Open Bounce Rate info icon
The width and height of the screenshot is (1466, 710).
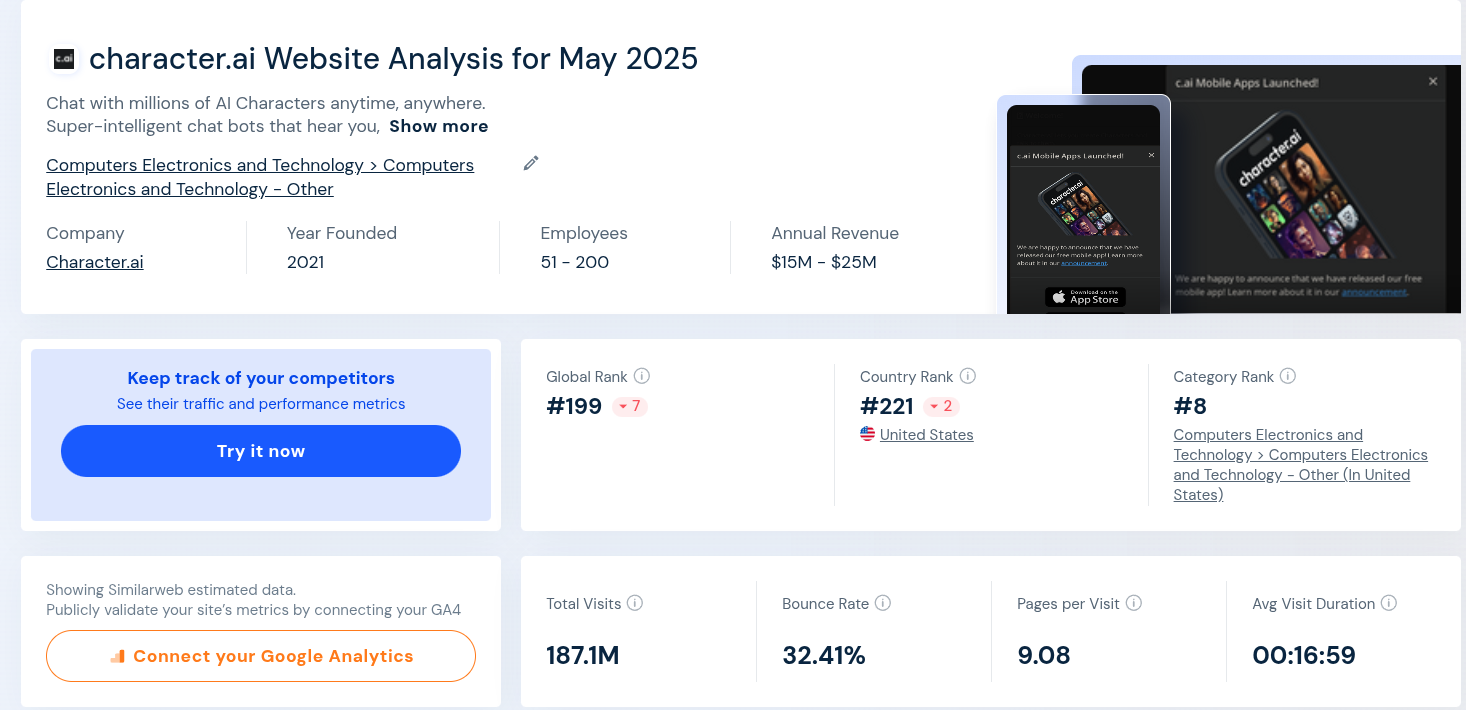tap(883, 603)
